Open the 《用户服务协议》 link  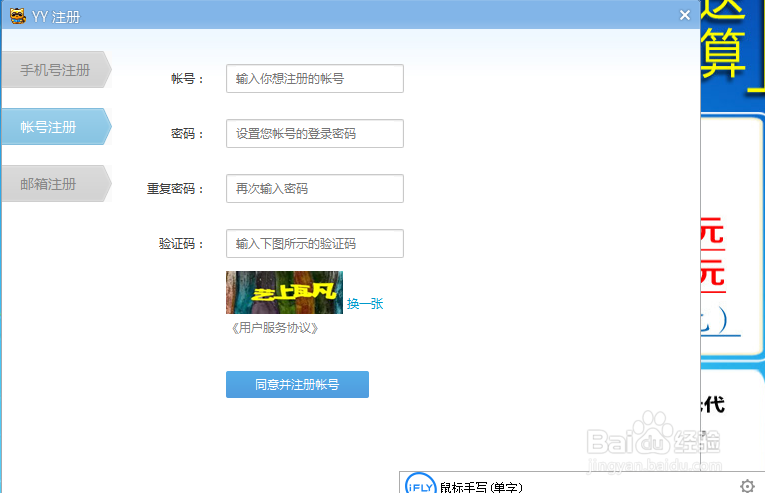click(275, 328)
